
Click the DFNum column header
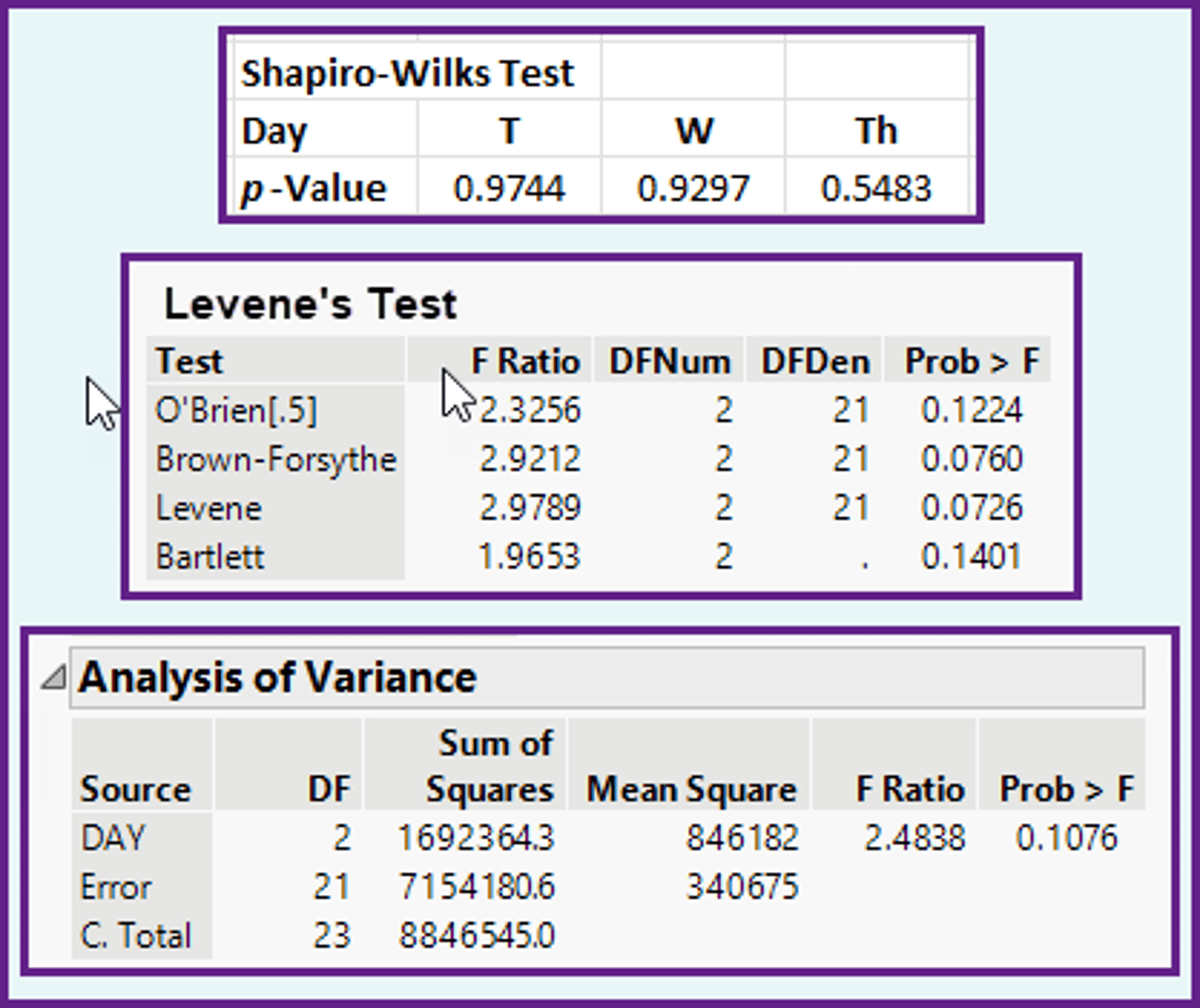(669, 361)
